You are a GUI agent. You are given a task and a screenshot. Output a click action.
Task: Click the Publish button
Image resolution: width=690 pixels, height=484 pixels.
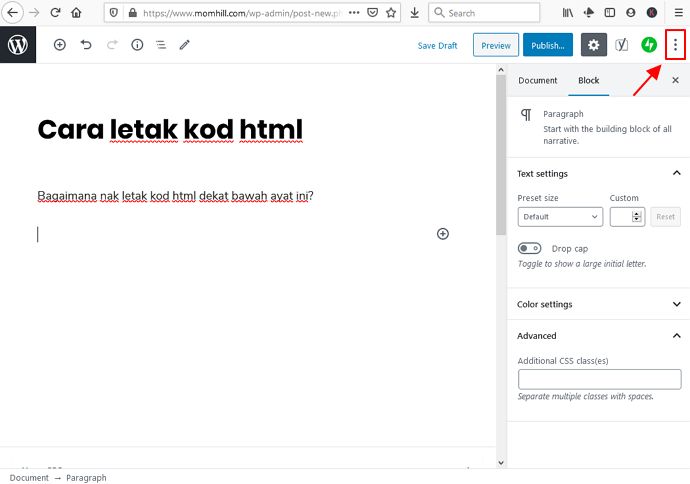[548, 45]
